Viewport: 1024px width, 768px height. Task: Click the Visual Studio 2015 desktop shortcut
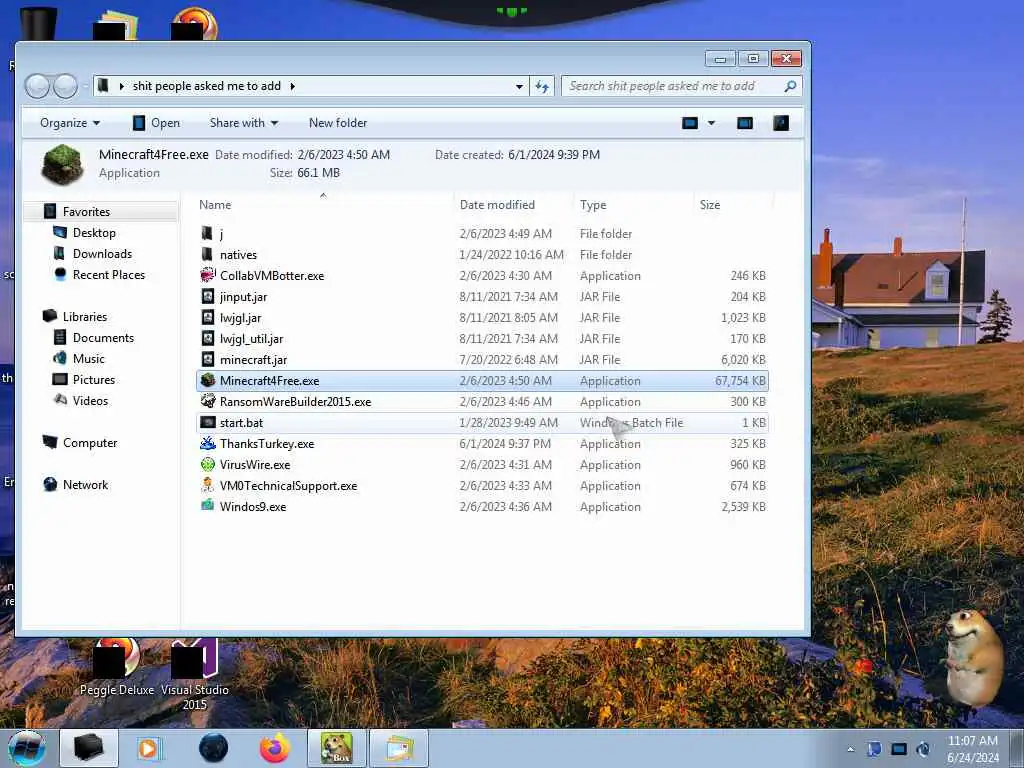[x=195, y=675]
